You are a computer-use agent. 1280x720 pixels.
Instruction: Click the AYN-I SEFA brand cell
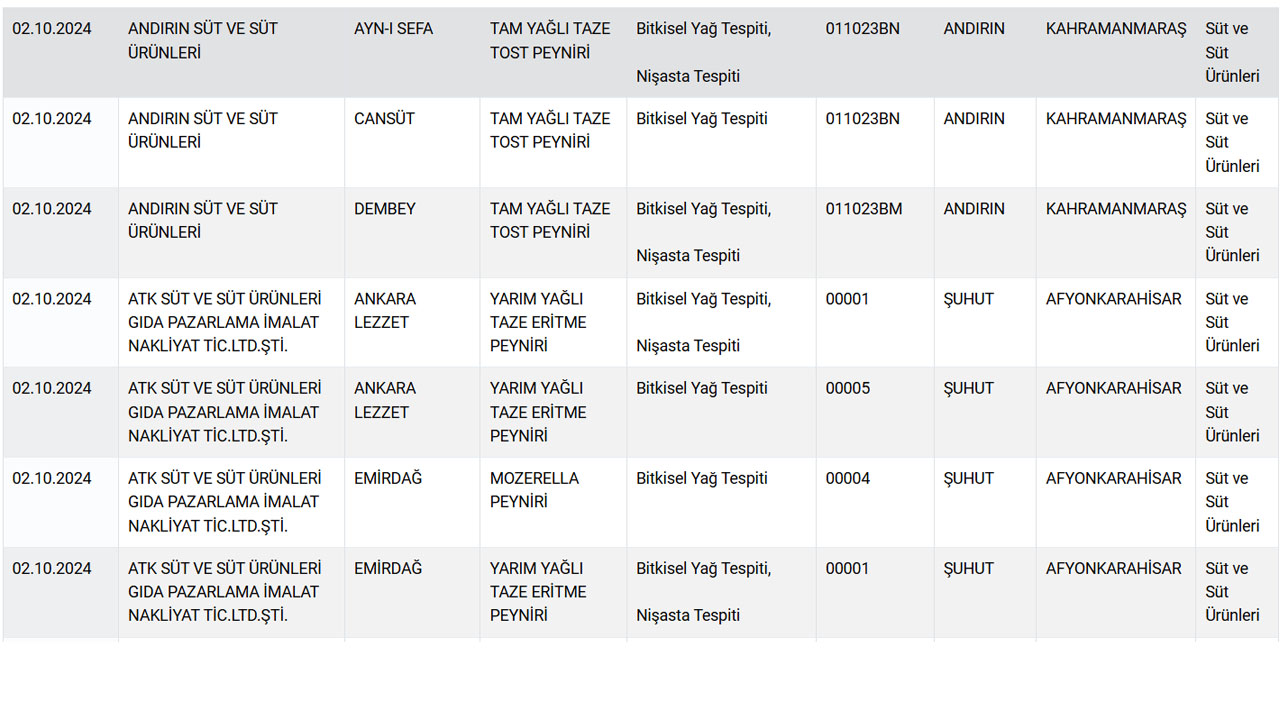click(x=393, y=29)
